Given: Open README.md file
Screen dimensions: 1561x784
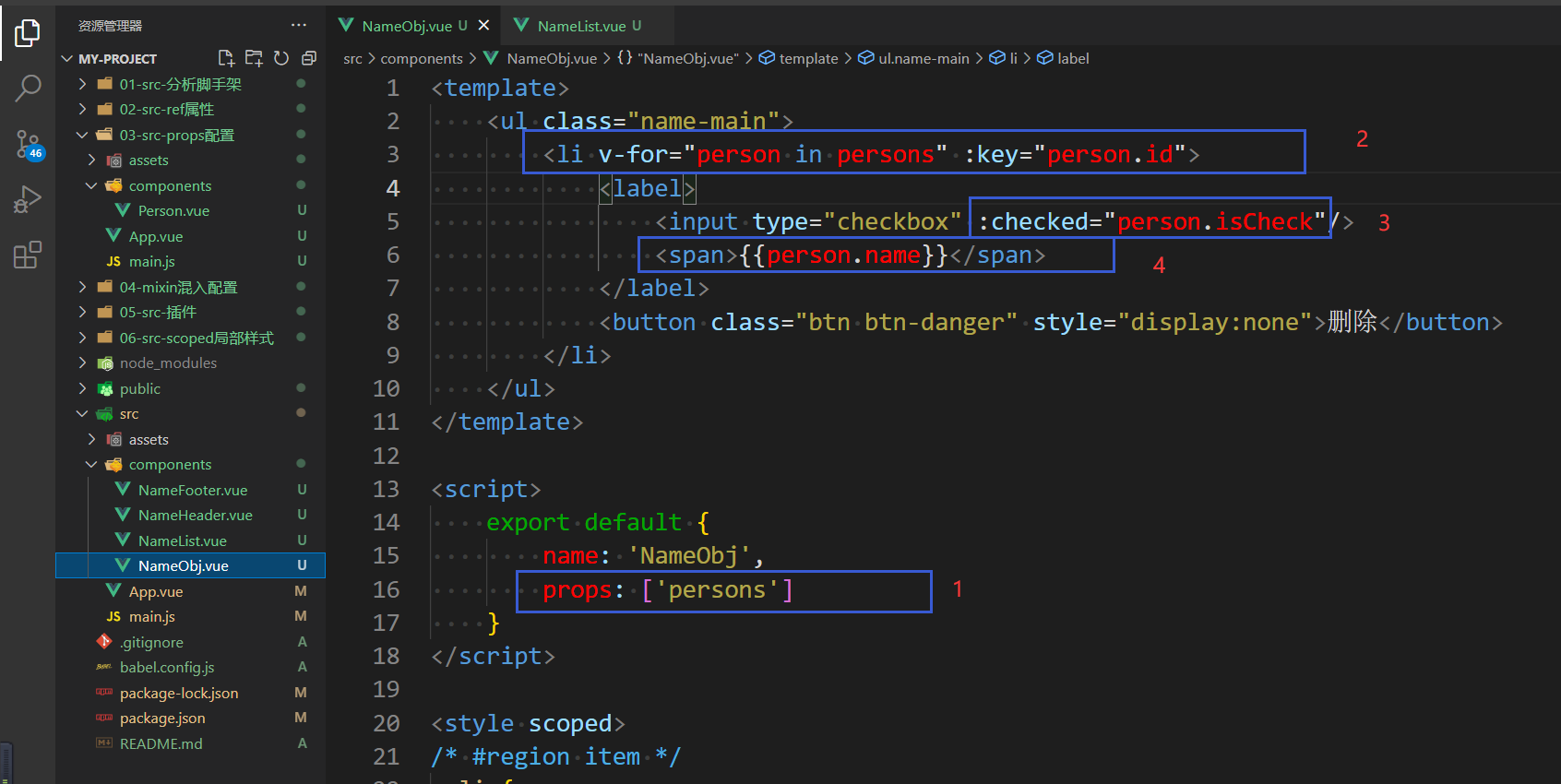Looking at the screenshot, I should [x=161, y=743].
